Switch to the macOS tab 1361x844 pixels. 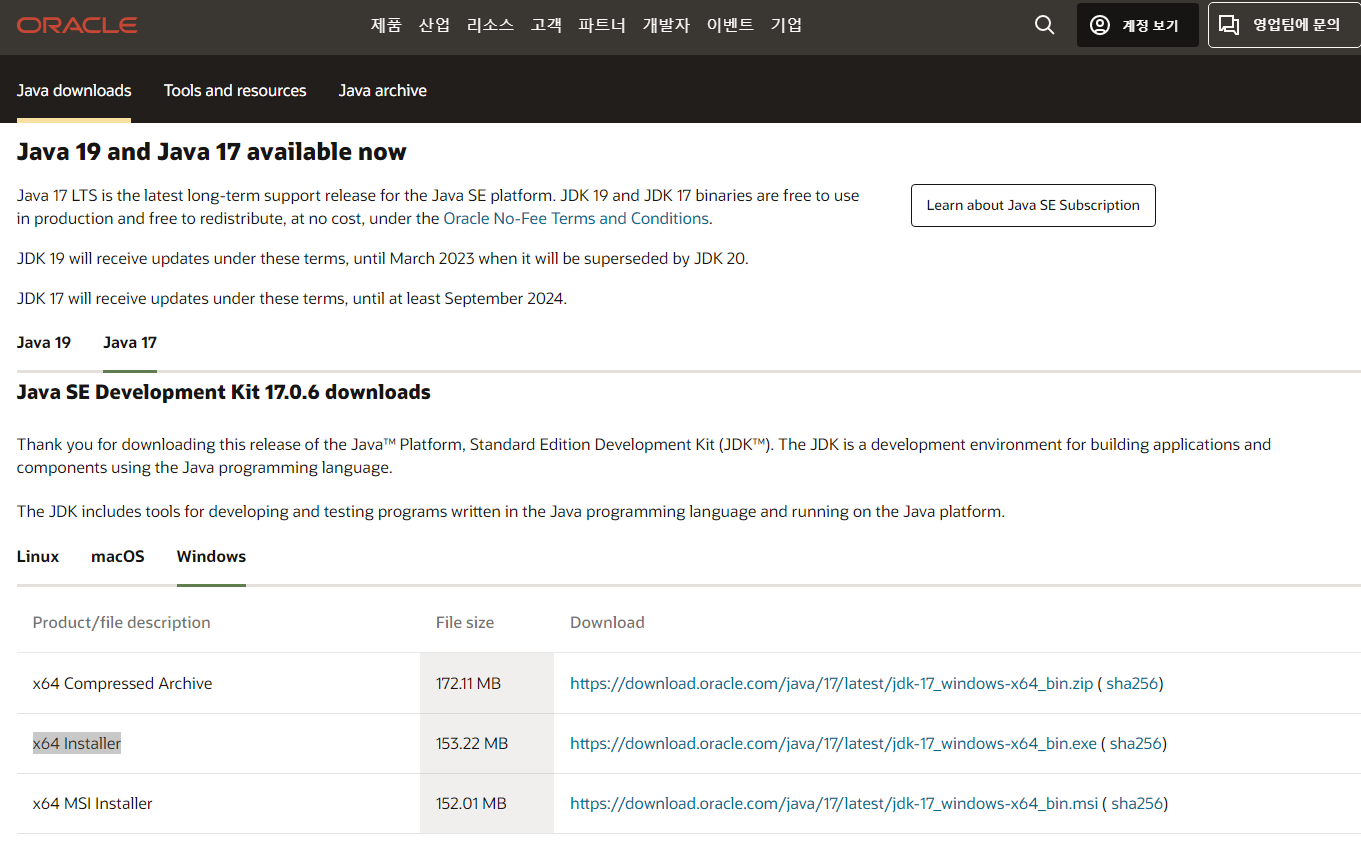pyautogui.click(x=118, y=556)
